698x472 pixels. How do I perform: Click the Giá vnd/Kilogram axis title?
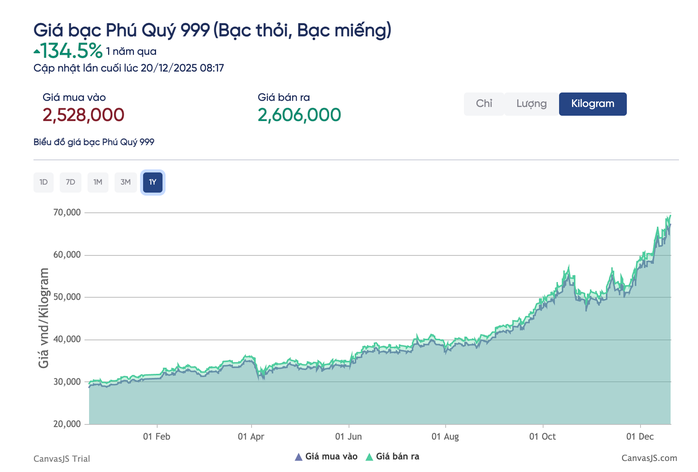pos(44,318)
